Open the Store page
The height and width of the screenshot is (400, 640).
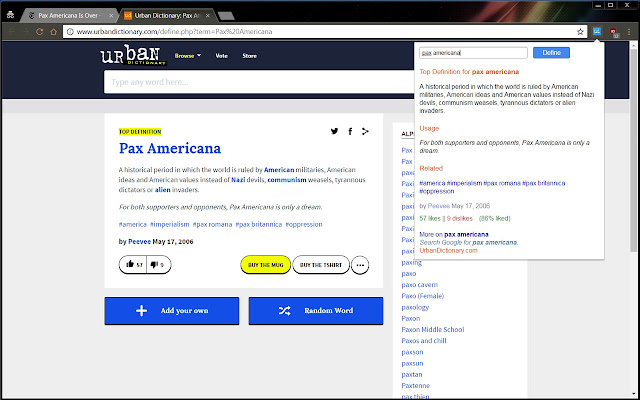tap(249, 56)
